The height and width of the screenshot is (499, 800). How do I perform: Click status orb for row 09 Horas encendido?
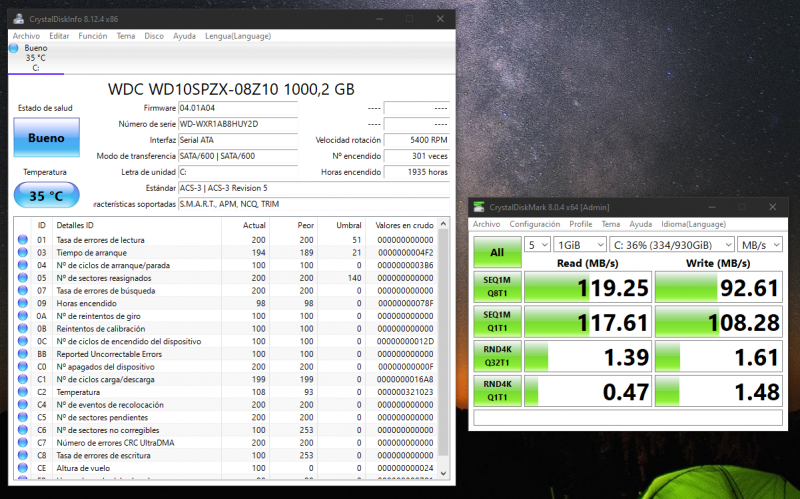click(22, 303)
